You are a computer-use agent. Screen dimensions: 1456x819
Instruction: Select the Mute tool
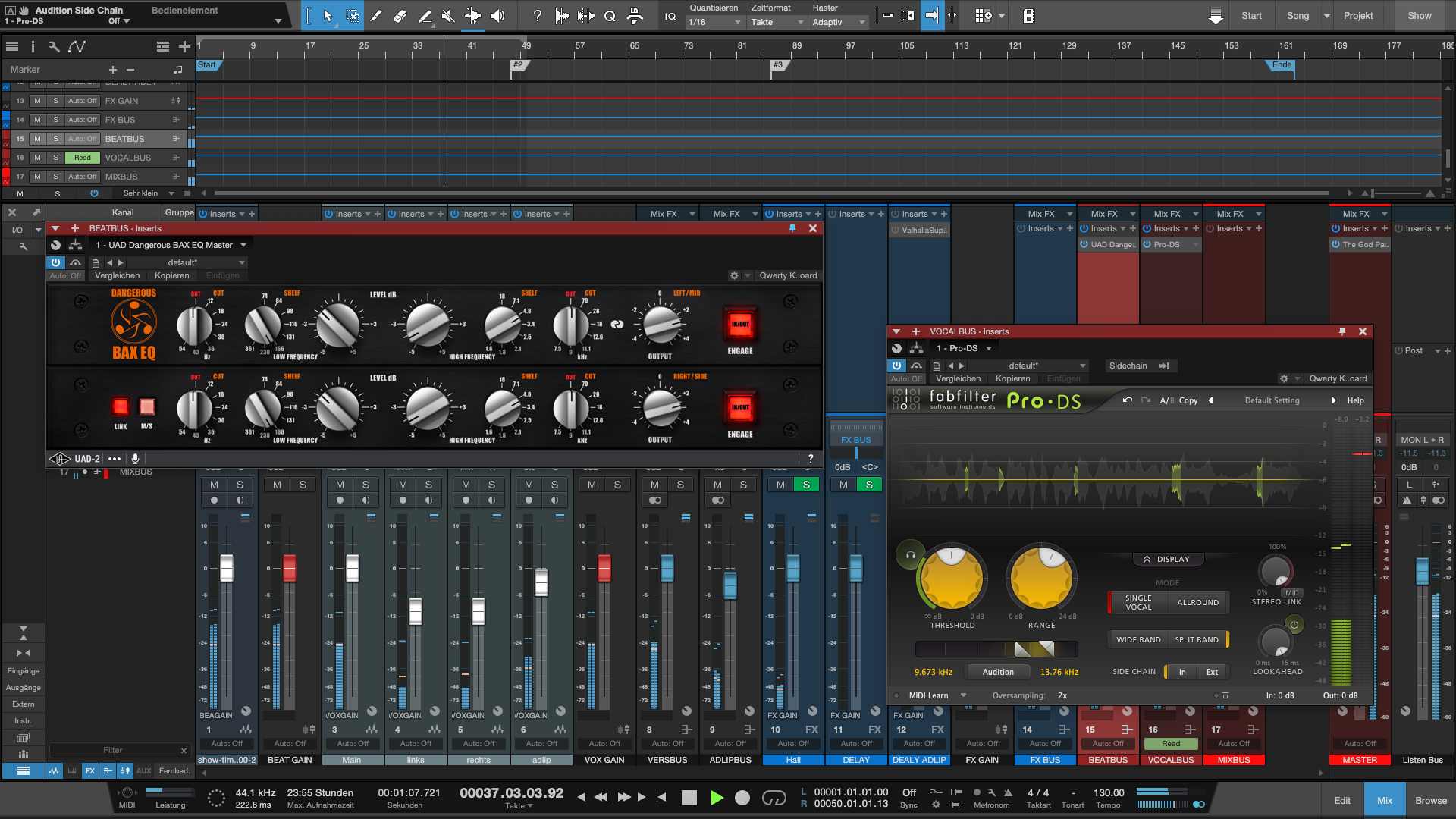pos(448,16)
